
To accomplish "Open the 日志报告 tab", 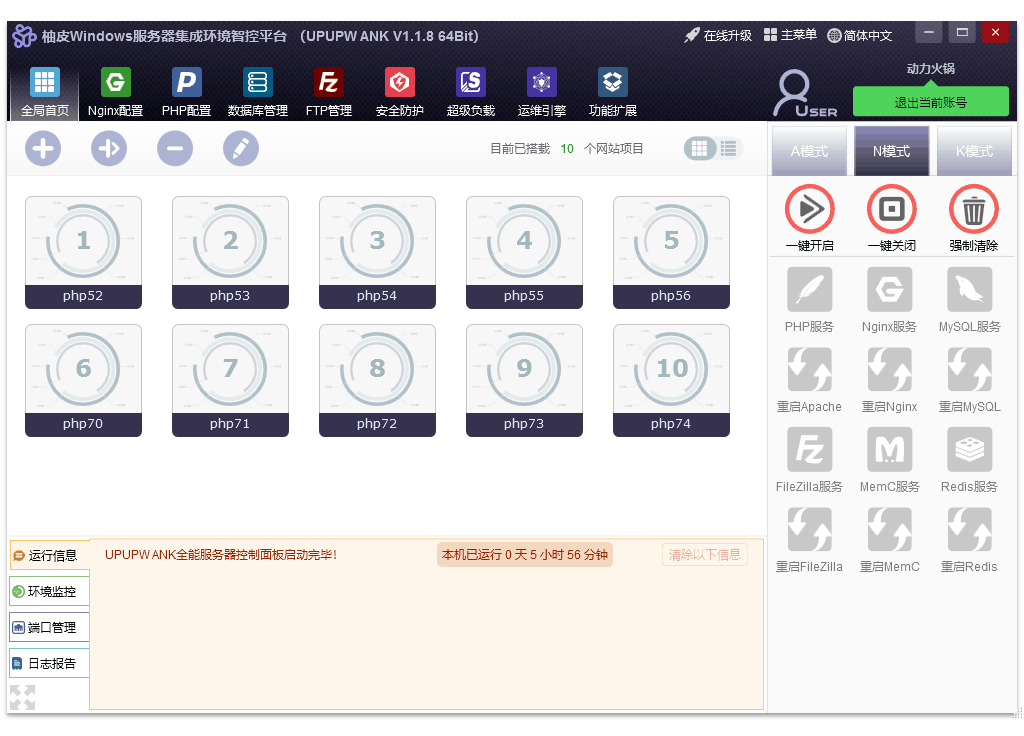I will coord(50,664).
